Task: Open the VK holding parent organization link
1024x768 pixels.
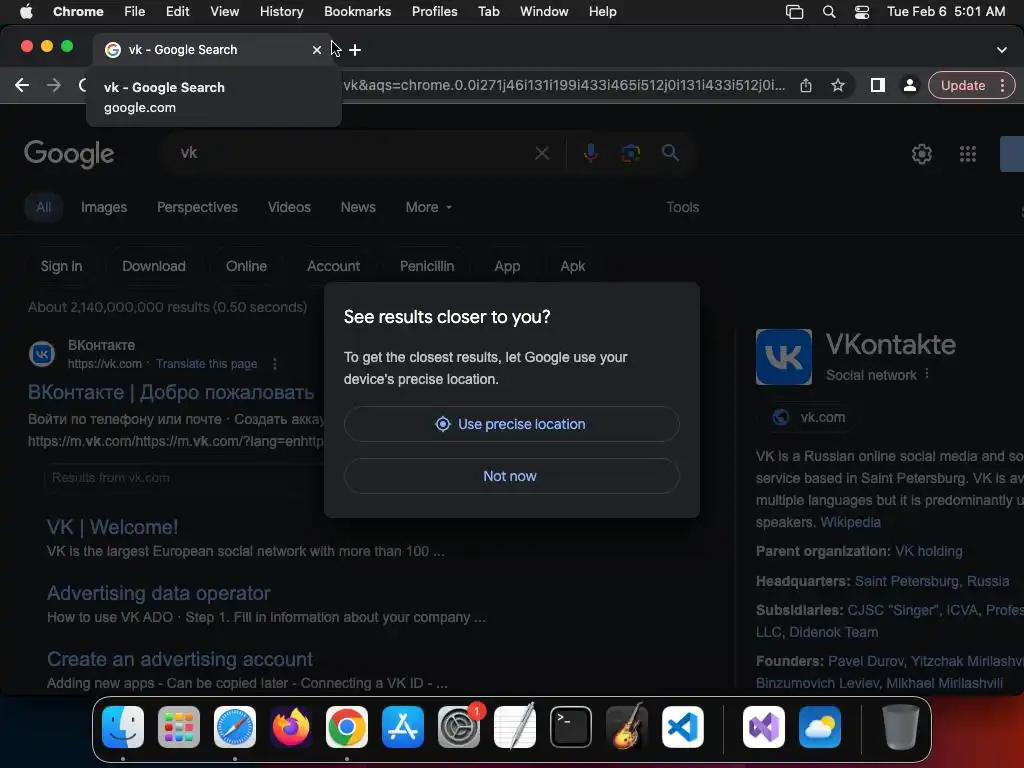Action: (929, 551)
